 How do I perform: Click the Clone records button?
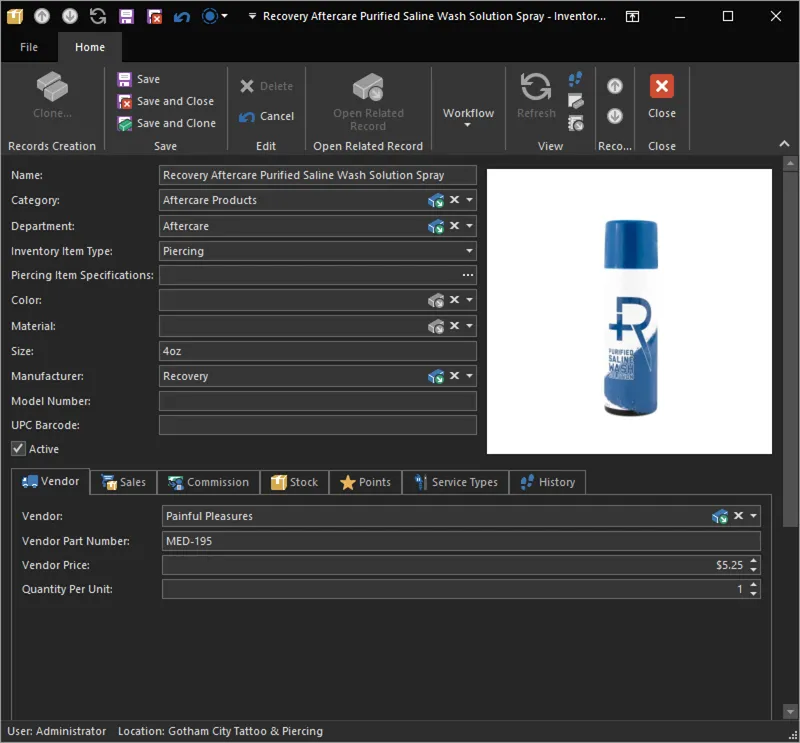click(52, 95)
